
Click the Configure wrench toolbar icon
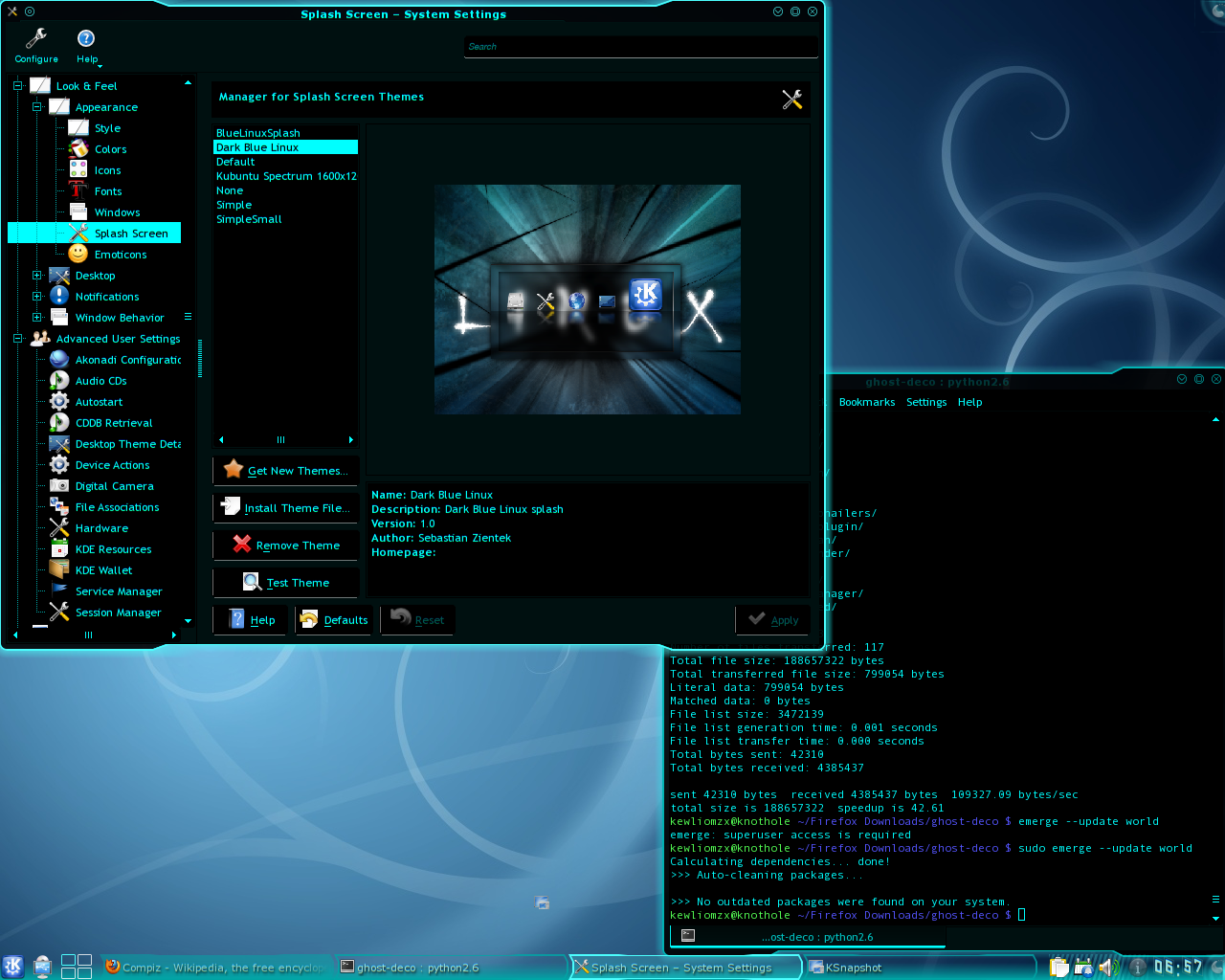point(36,38)
